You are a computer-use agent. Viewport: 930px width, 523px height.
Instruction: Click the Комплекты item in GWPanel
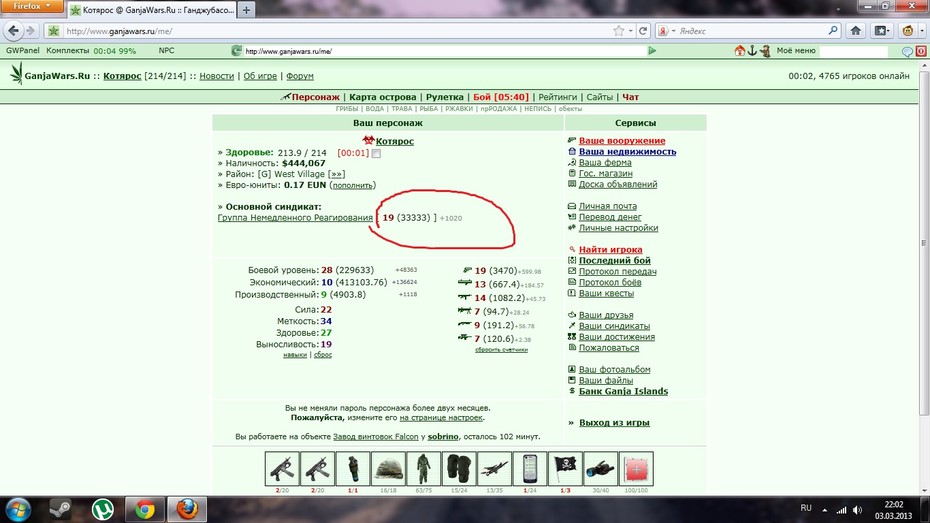click(68, 51)
